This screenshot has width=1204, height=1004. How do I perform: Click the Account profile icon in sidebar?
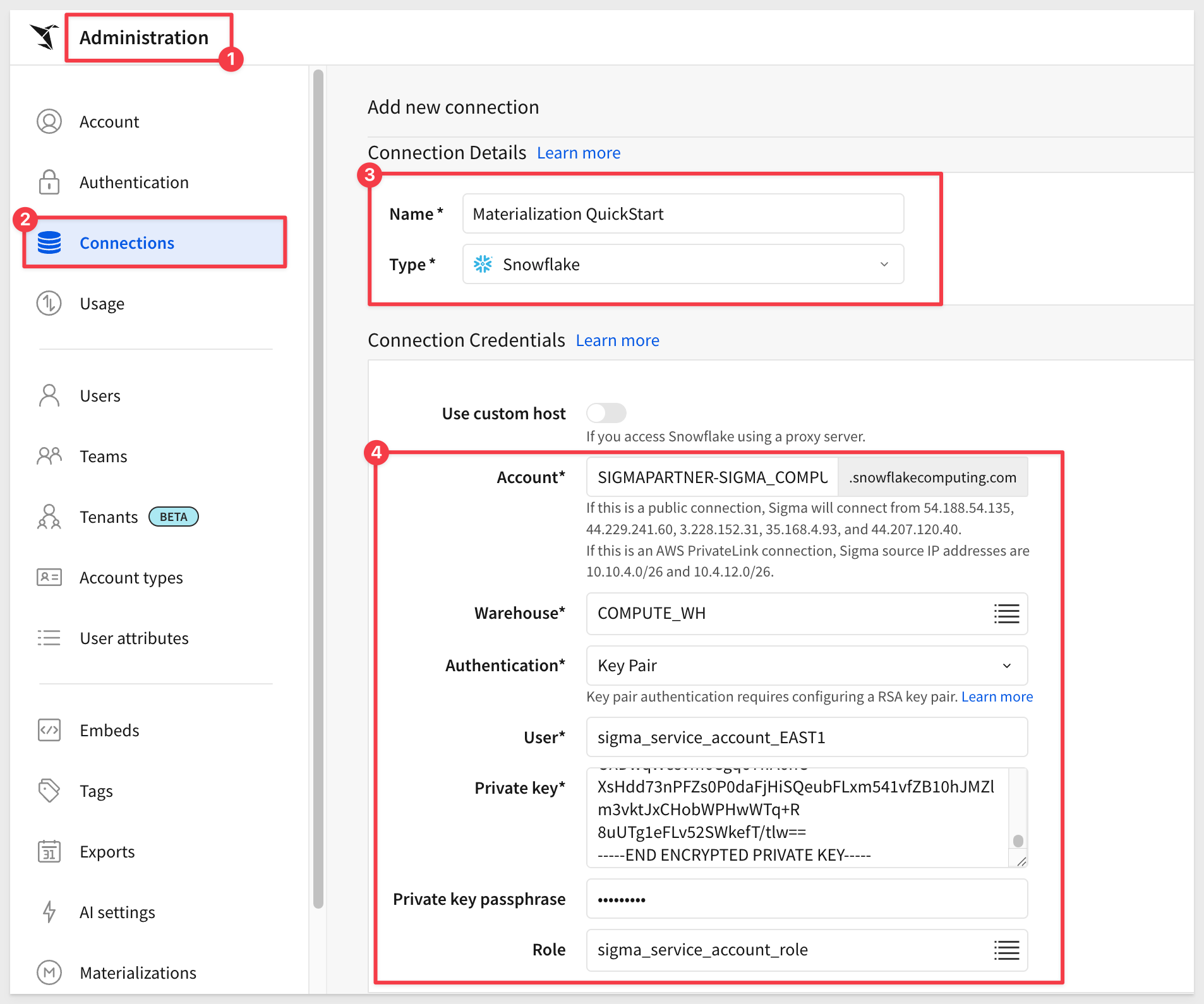tap(49, 121)
